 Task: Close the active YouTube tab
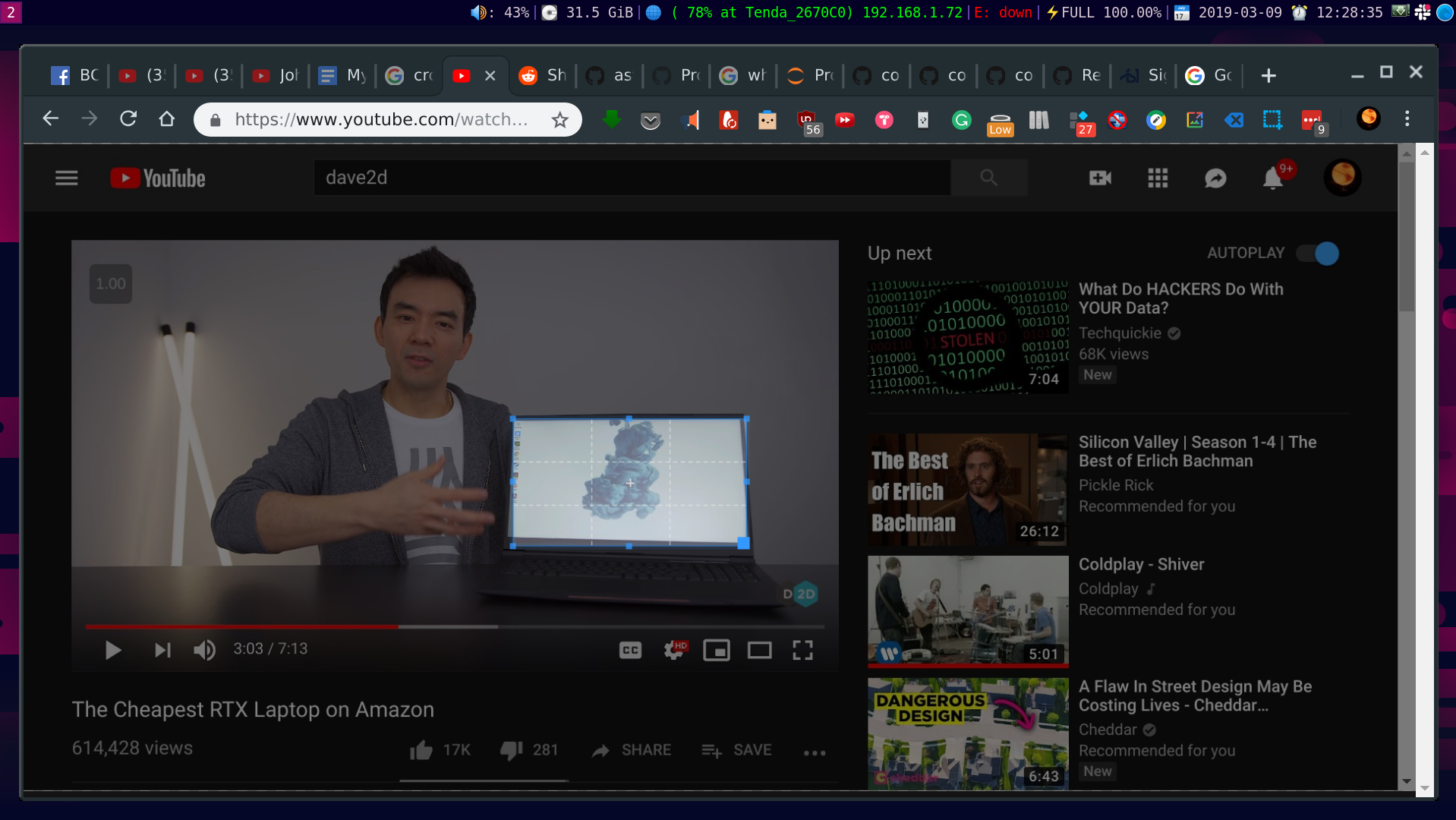(x=490, y=75)
